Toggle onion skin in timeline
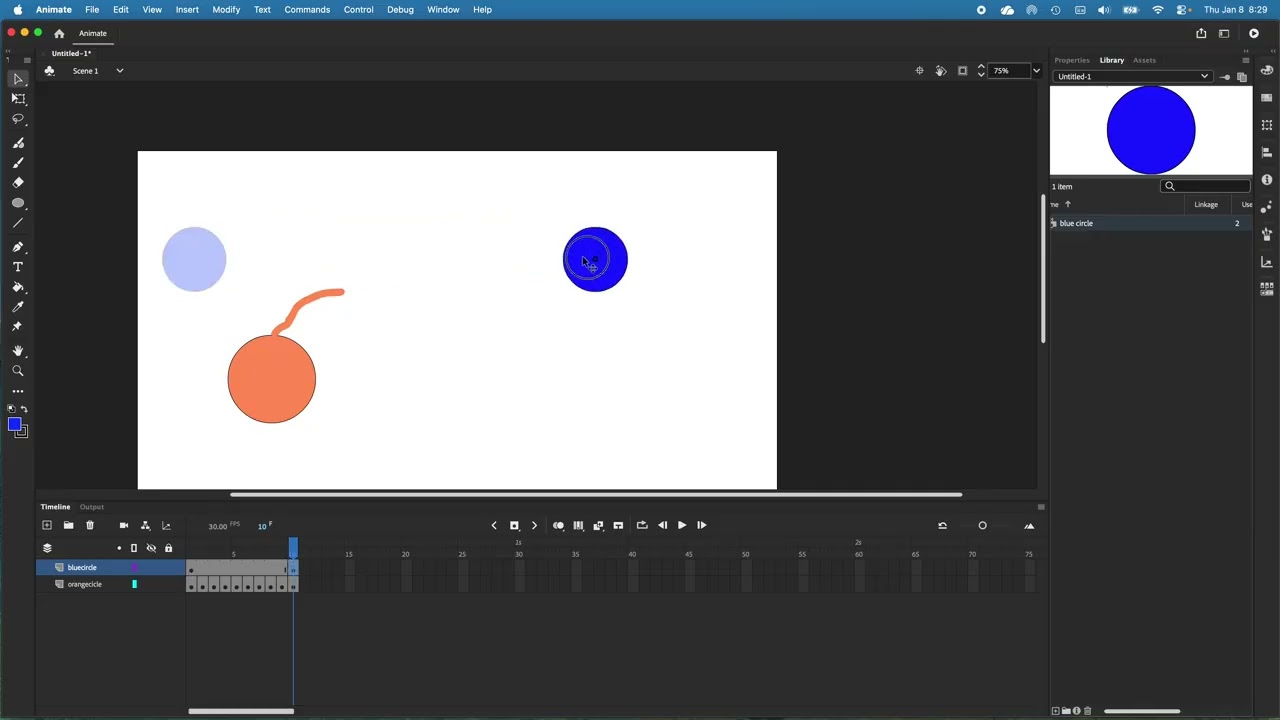This screenshot has height=720, width=1280. point(558,525)
